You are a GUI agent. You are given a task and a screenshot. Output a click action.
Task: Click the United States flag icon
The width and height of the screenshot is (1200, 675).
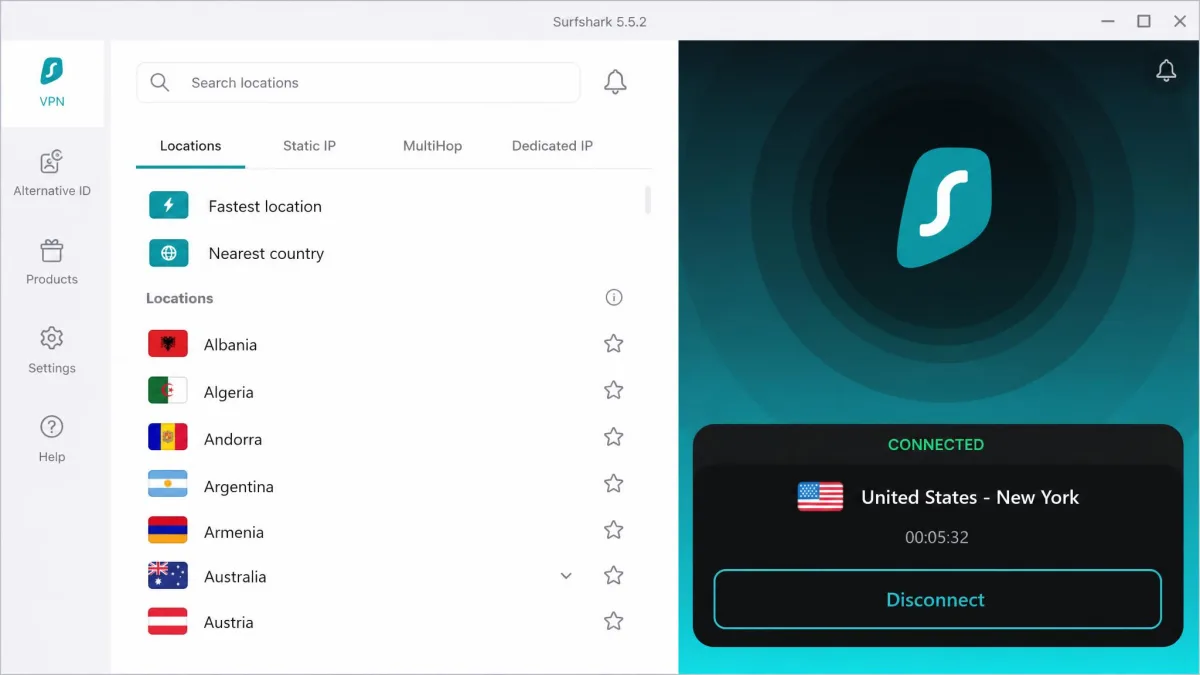point(820,496)
